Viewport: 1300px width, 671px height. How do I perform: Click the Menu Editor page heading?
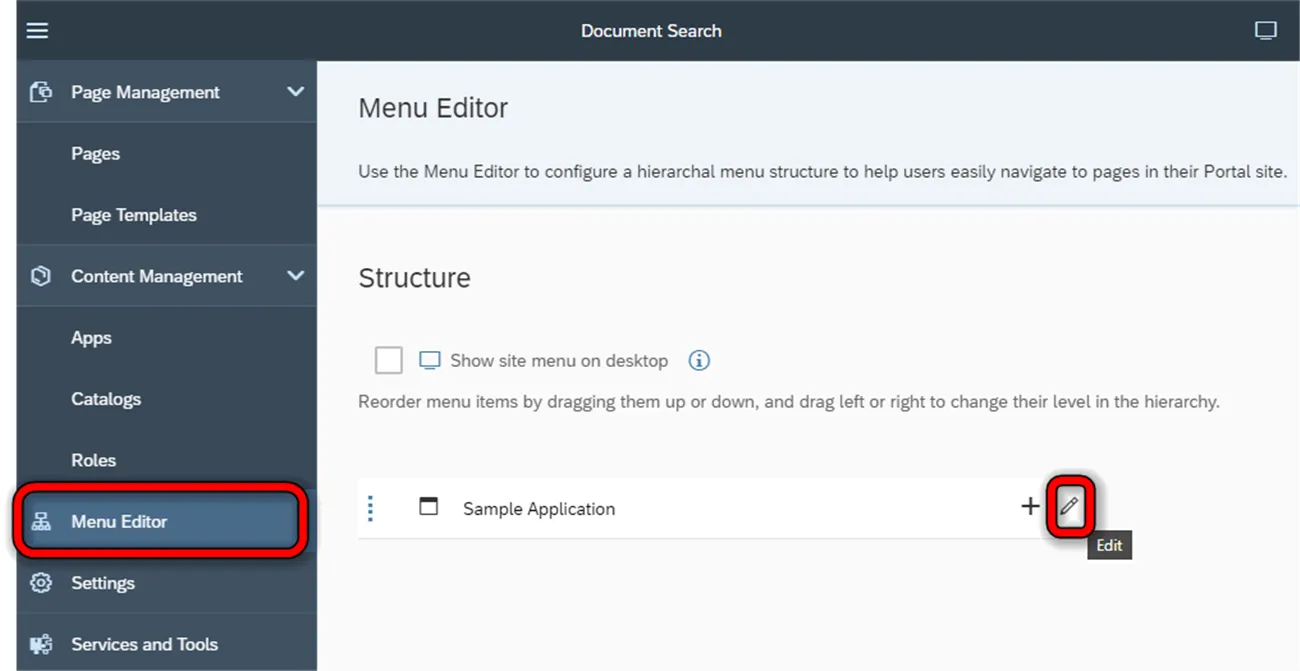(433, 108)
